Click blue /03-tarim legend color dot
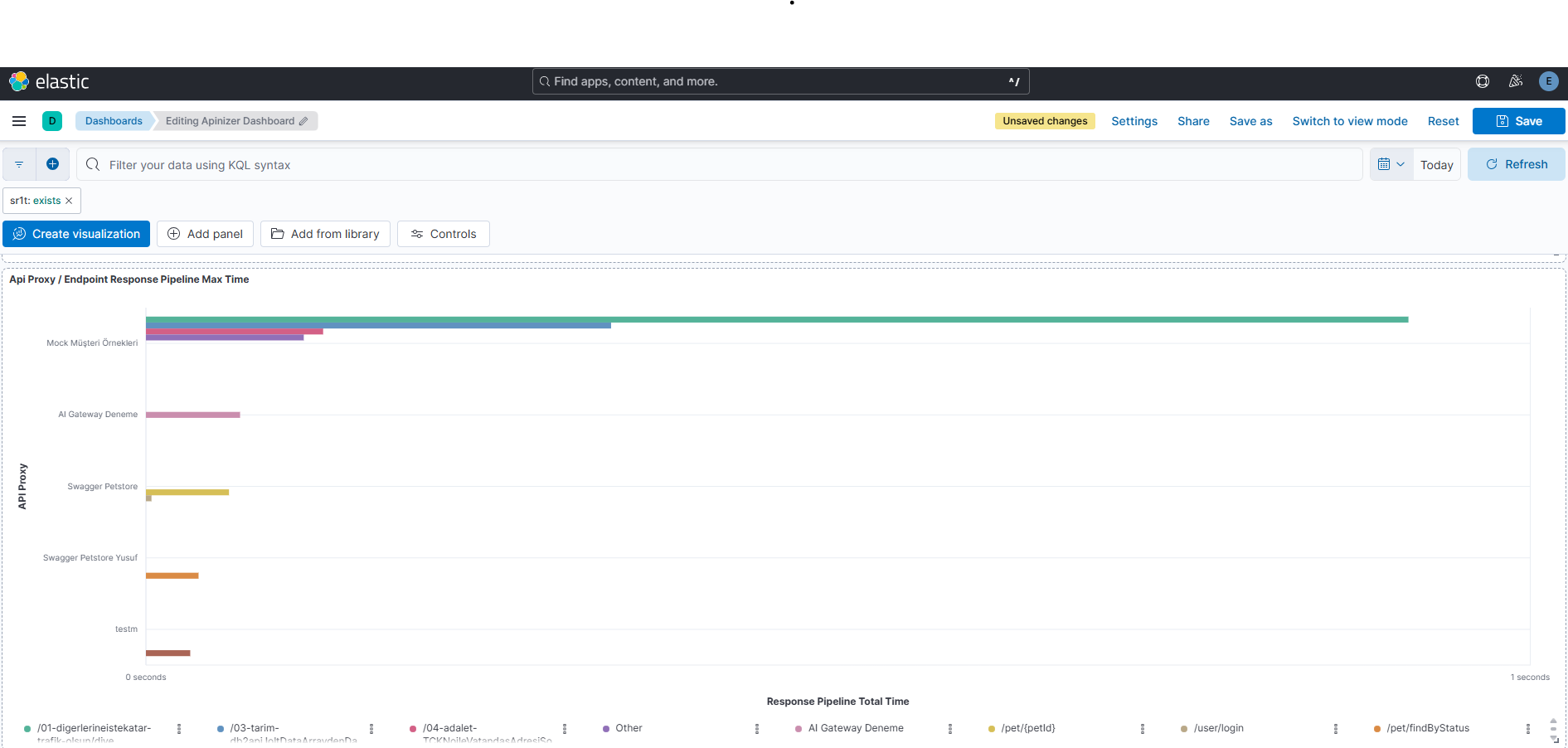Screen dimensions: 1568x748 coord(221,729)
